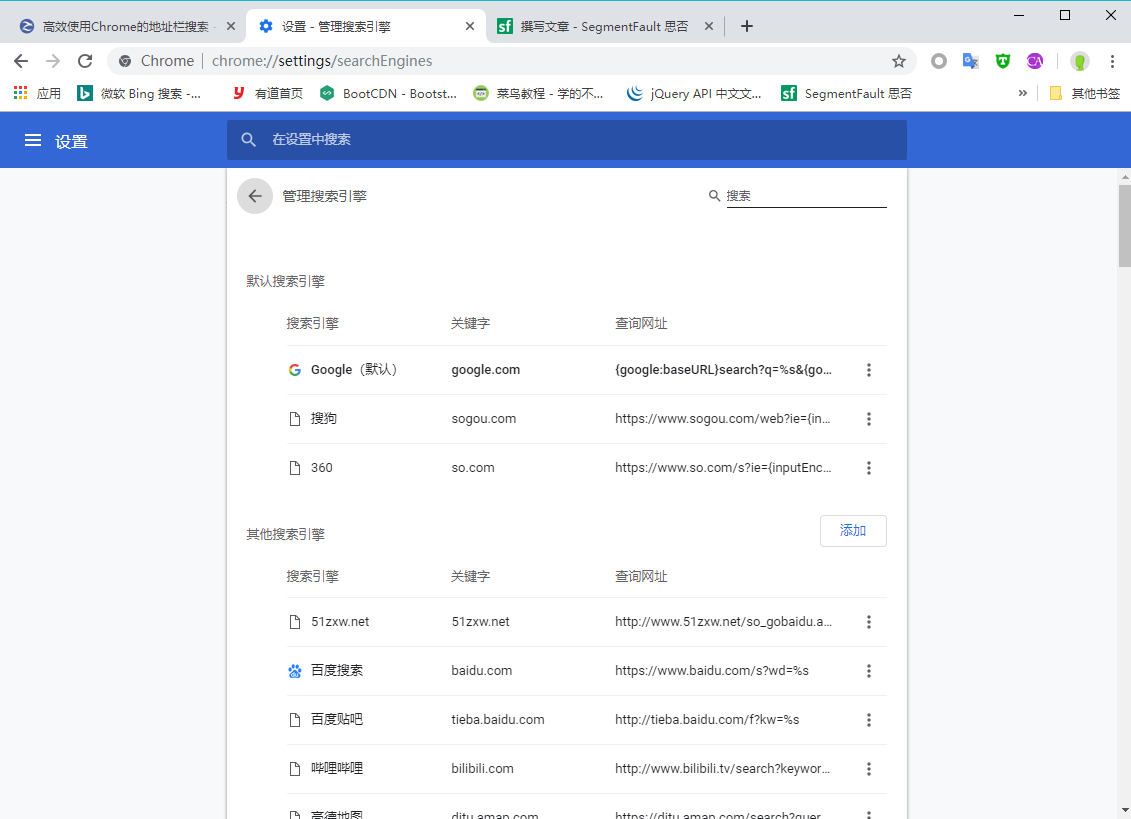Open the 设置 hamburger menu
1131x819 pixels.
pyautogui.click(x=33, y=141)
